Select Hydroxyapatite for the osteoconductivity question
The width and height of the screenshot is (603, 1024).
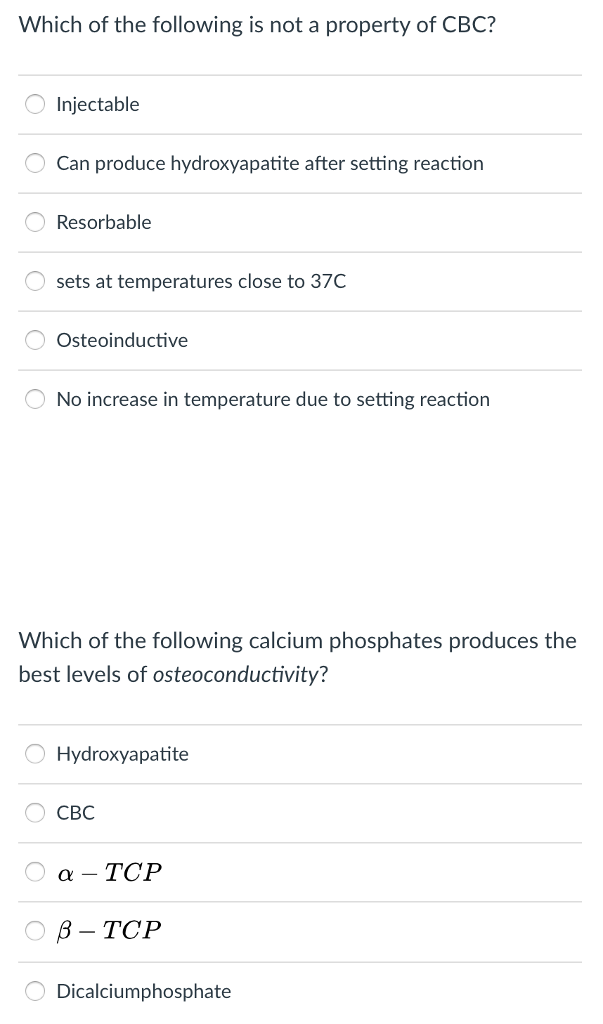pos(35,754)
